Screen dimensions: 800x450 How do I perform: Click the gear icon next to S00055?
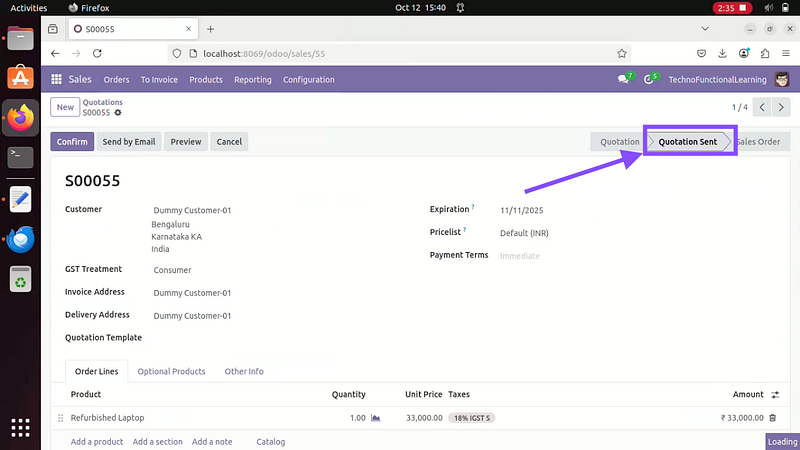[x=118, y=113]
